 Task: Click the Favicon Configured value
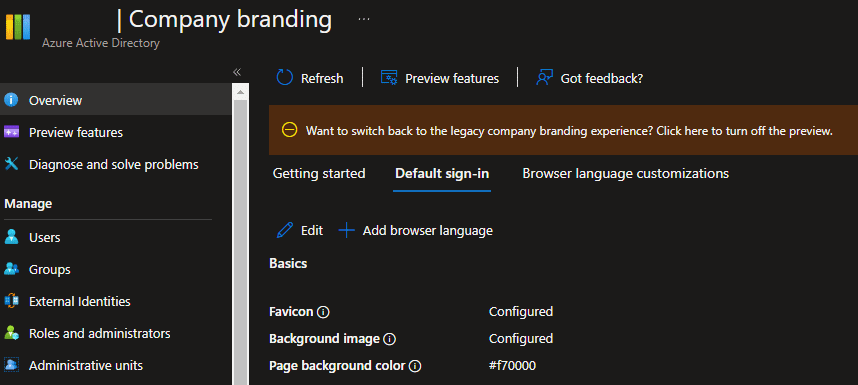[521, 312]
